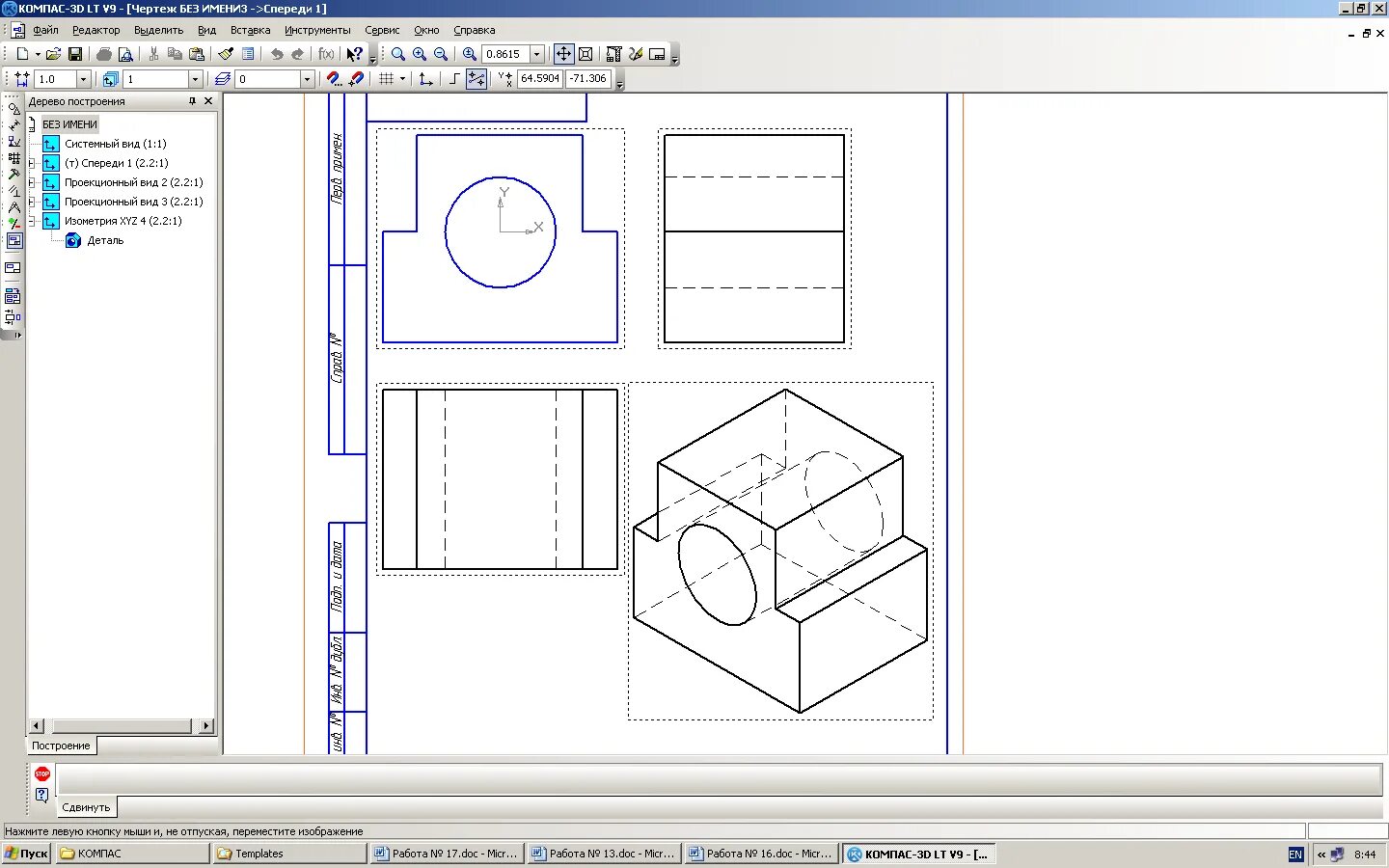Expand the Спереди 1 tree node

[32, 163]
